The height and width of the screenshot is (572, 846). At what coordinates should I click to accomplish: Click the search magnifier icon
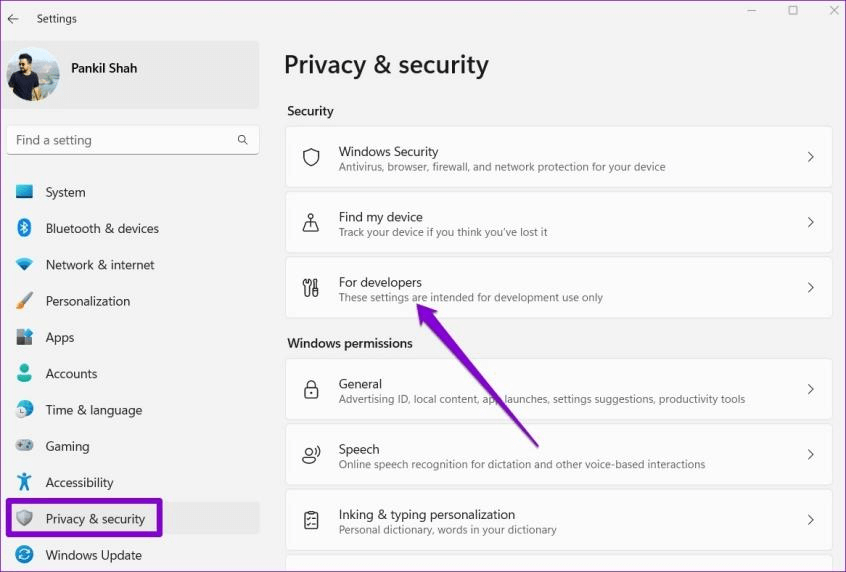point(242,140)
